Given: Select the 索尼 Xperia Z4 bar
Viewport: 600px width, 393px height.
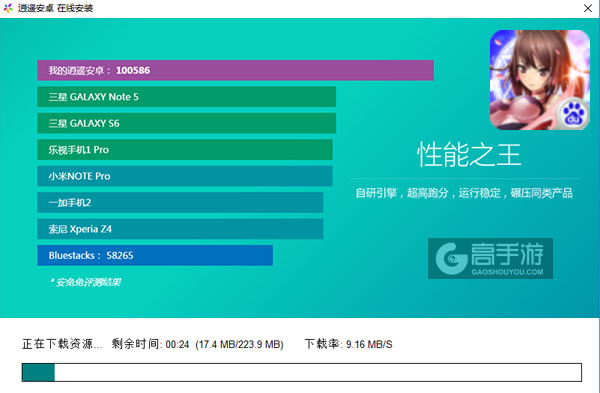Looking at the screenshot, I should point(180,229).
